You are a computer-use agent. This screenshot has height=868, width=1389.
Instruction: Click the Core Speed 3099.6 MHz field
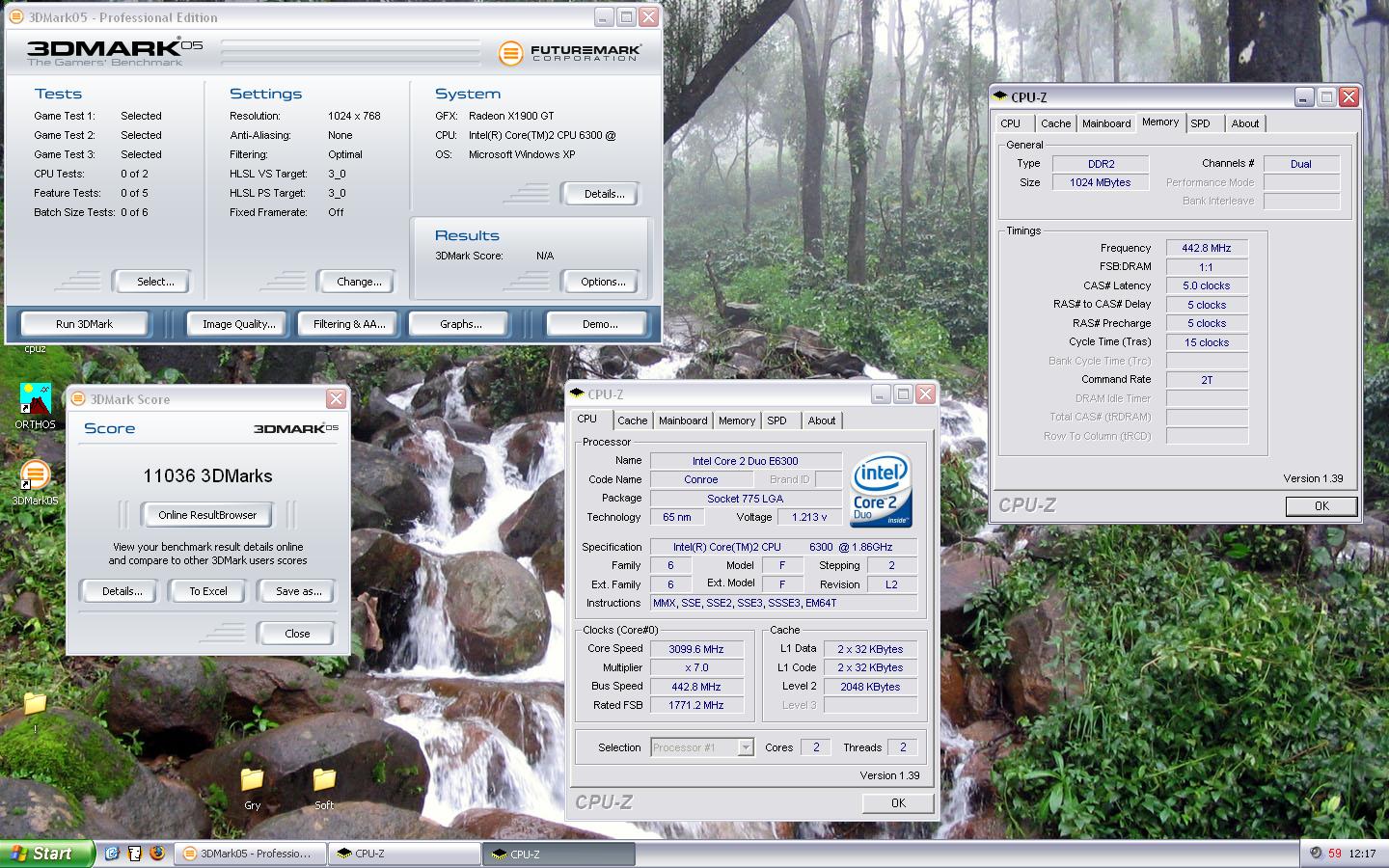(696, 649)
